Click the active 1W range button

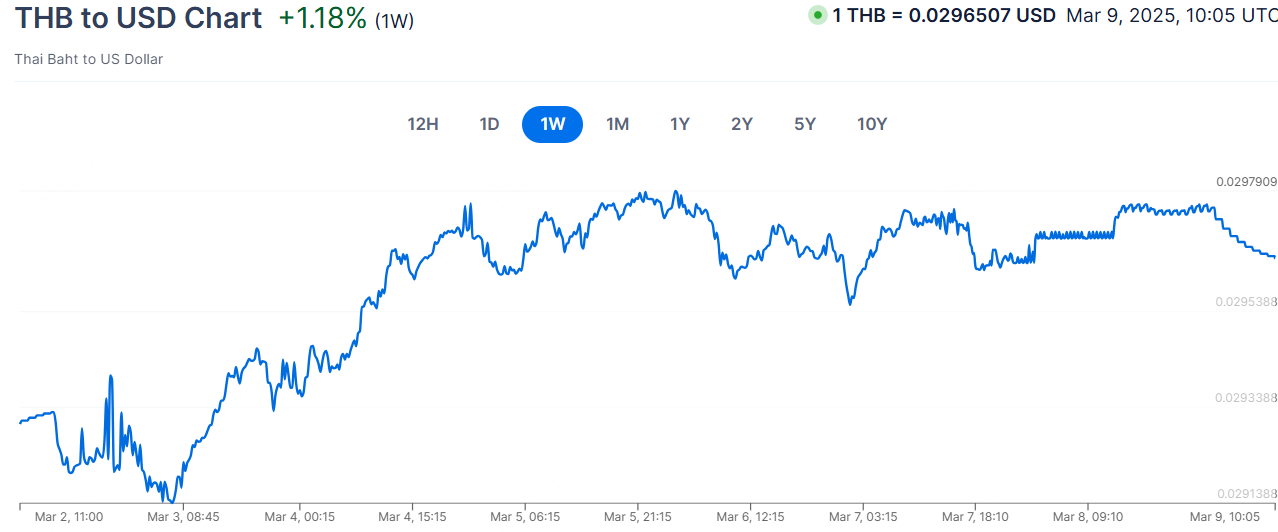[x=552, y=125]
